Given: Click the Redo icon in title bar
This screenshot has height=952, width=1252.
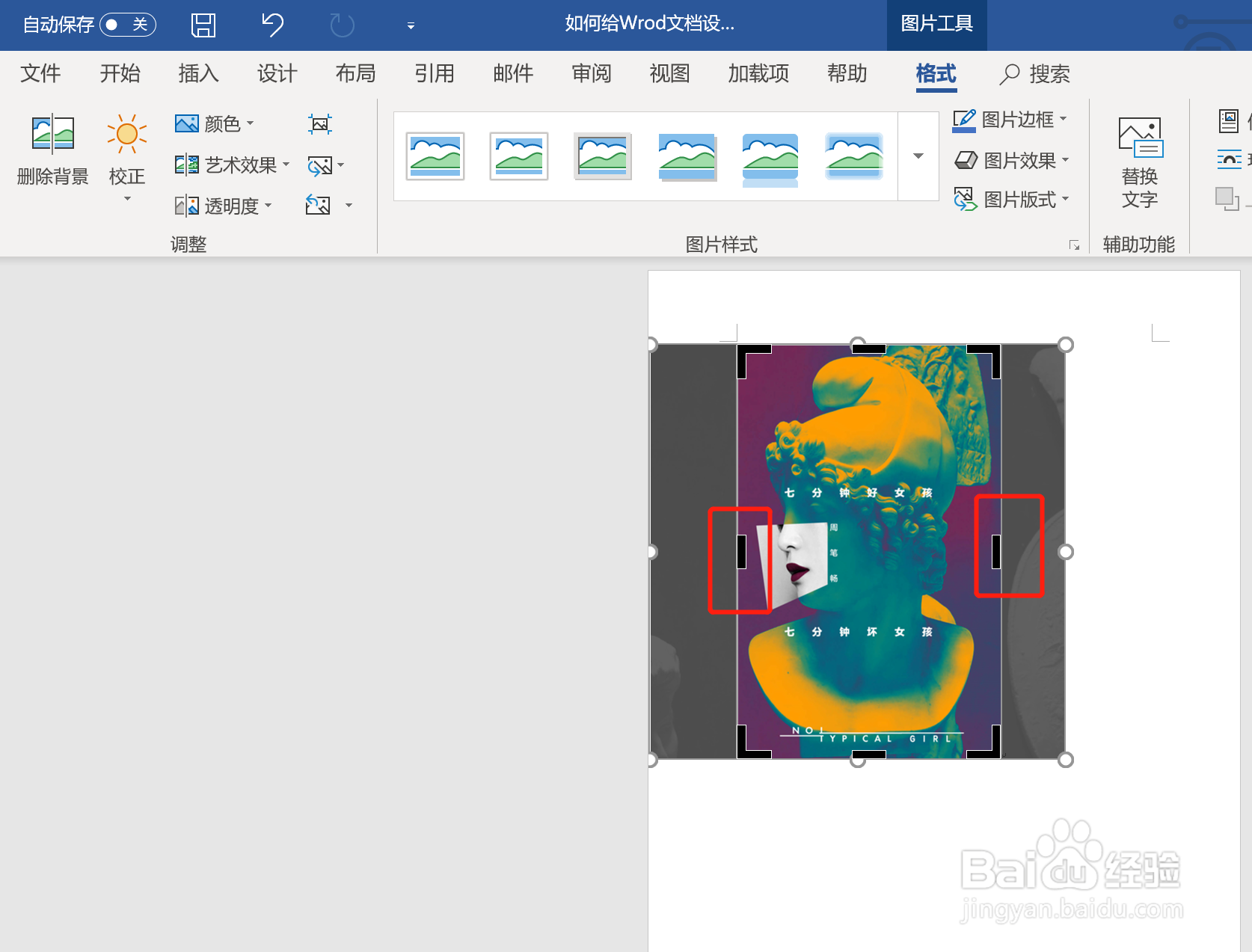Looking at the screenshot, I should (x=342, y=25).
